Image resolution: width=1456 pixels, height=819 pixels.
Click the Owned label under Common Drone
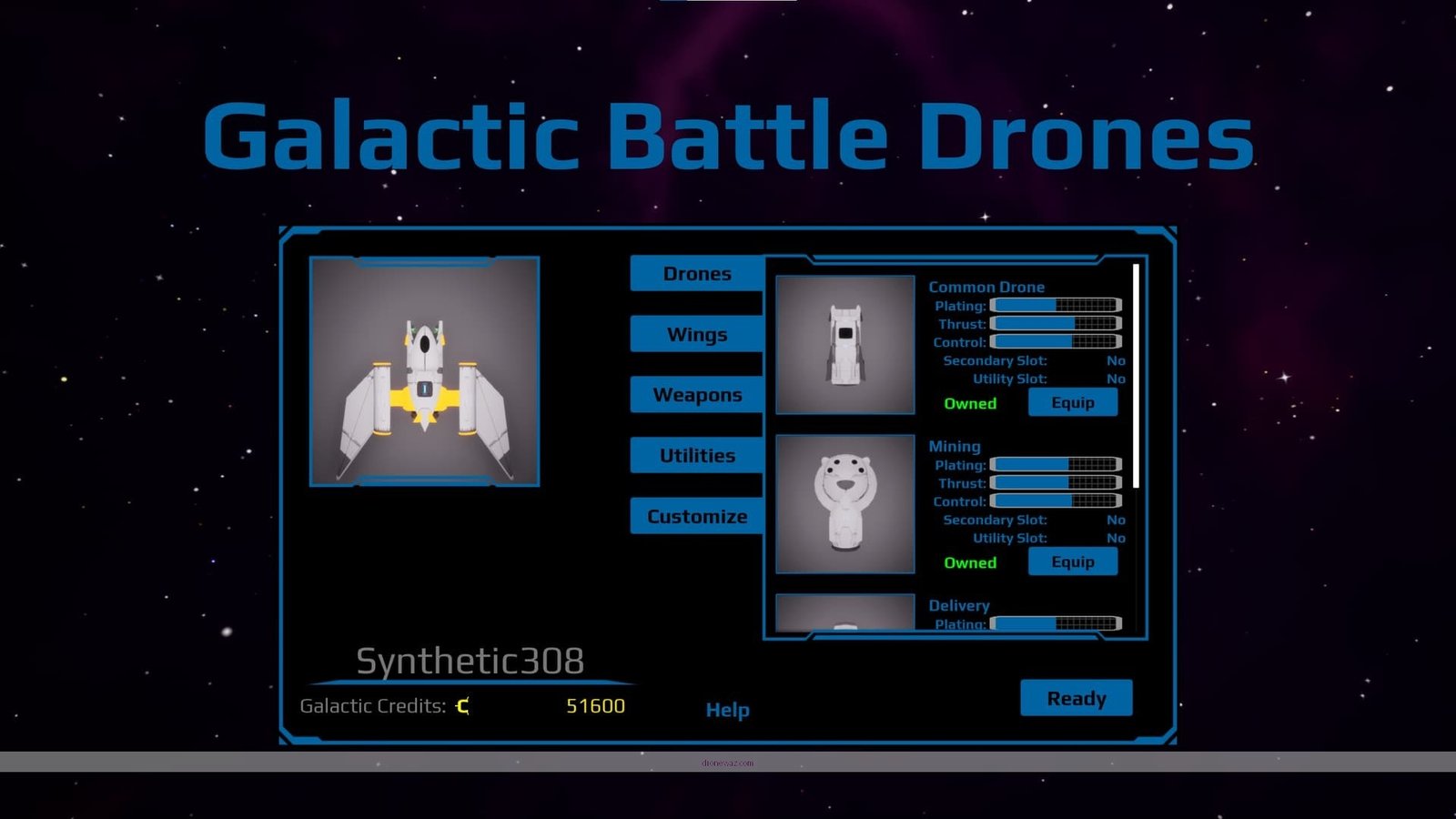pos(970,403)
